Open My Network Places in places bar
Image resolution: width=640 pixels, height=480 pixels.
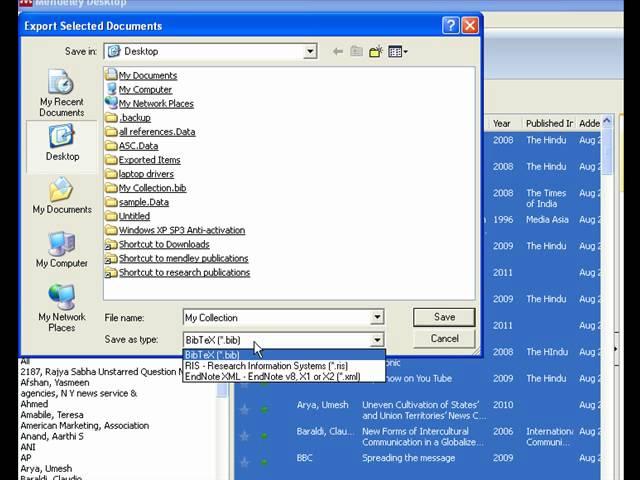pos(62,308)
